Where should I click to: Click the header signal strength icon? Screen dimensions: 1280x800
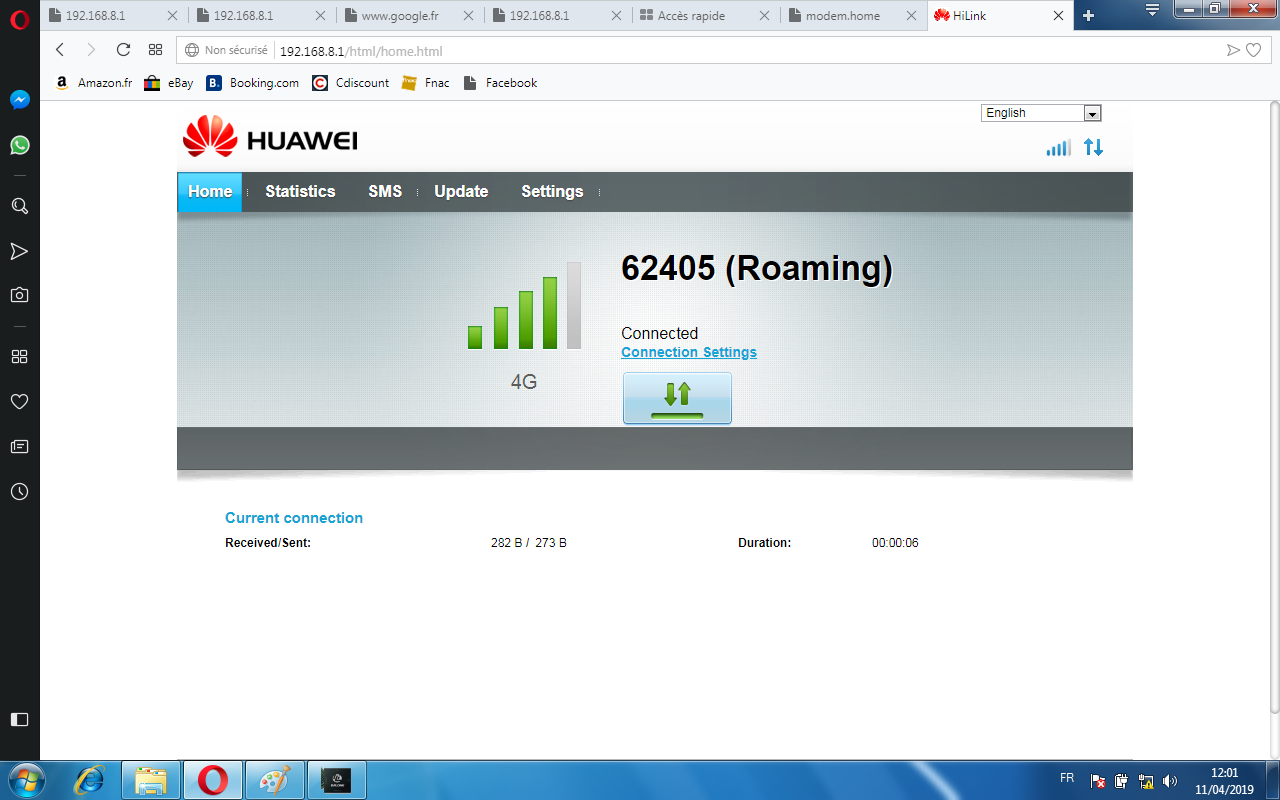tap(1058, 148)
